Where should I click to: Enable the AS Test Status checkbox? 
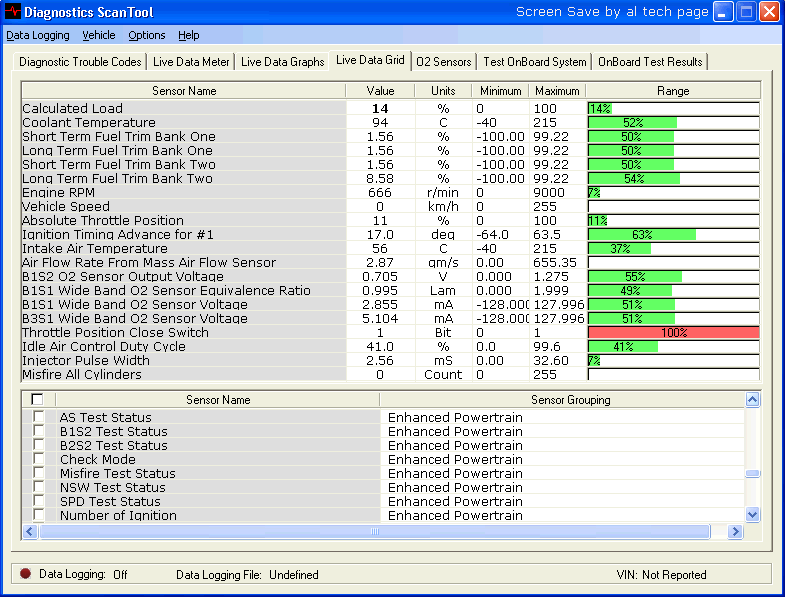[39, 417]
